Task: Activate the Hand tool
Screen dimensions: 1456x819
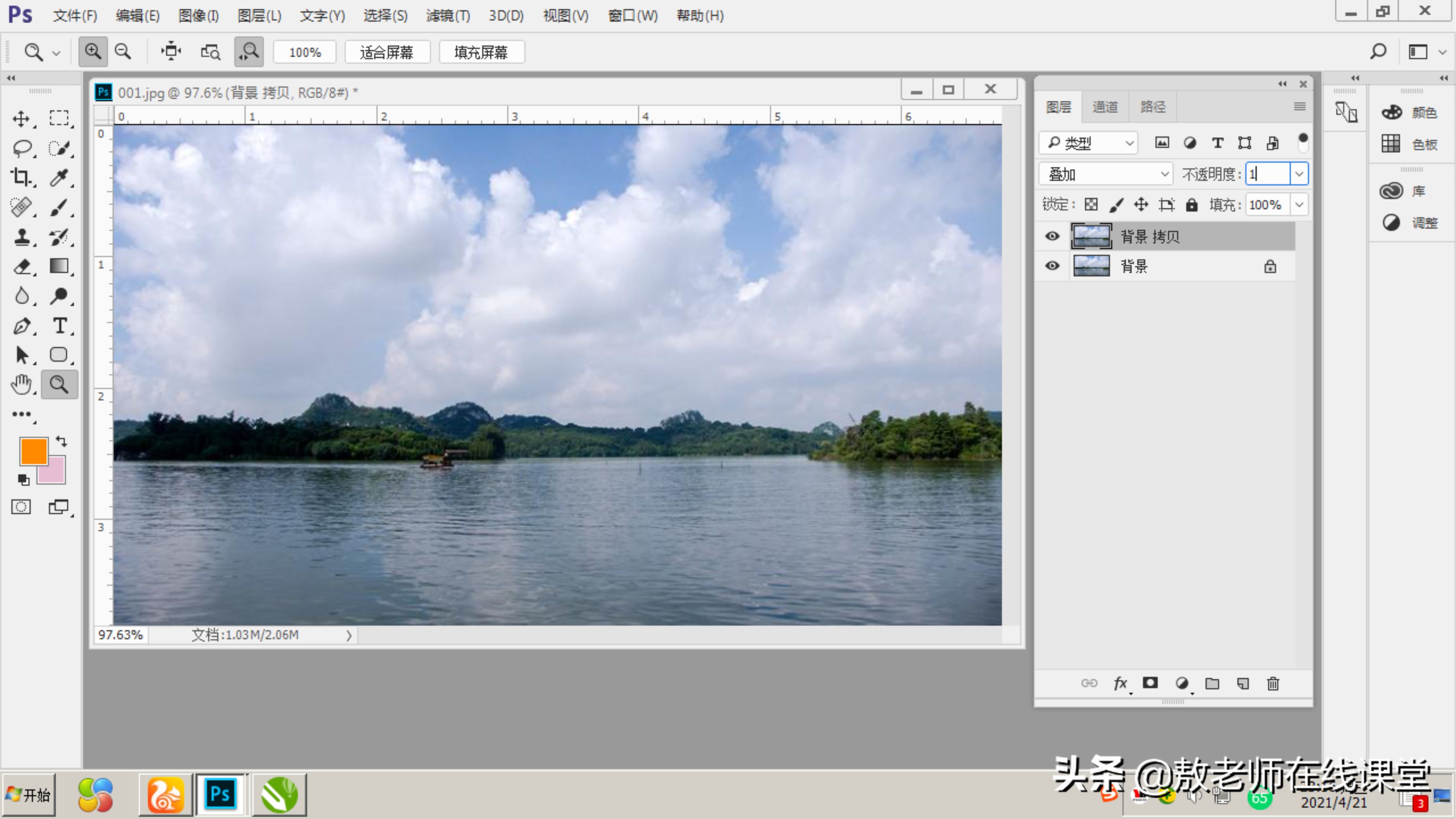Action: coord(22,385)
